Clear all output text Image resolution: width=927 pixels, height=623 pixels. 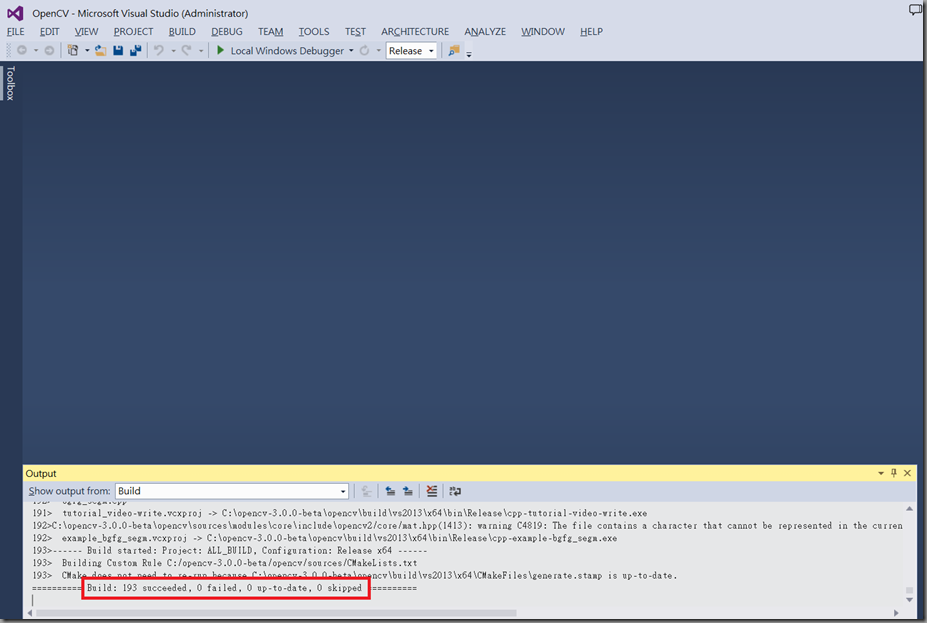pos(432,491)
